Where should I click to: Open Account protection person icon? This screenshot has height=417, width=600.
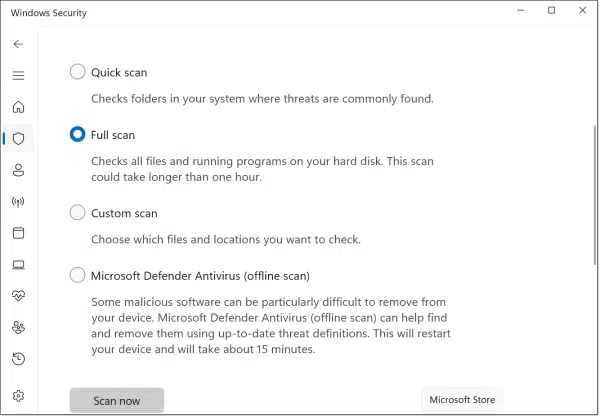point(18,170)
